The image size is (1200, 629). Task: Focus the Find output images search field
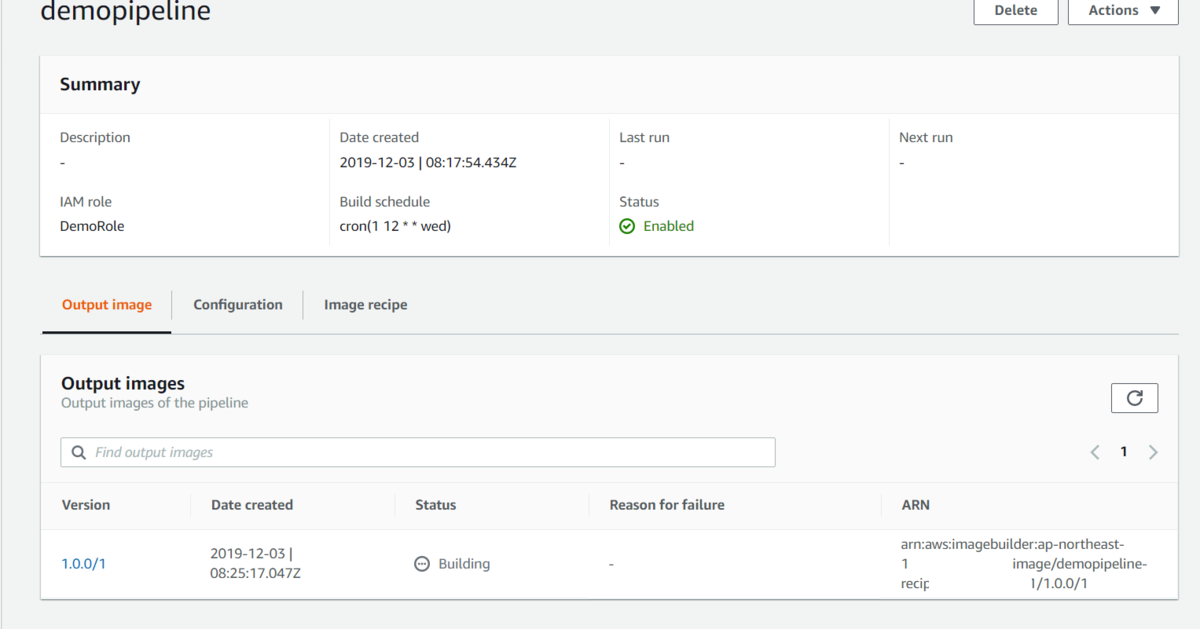pos(430,453)
